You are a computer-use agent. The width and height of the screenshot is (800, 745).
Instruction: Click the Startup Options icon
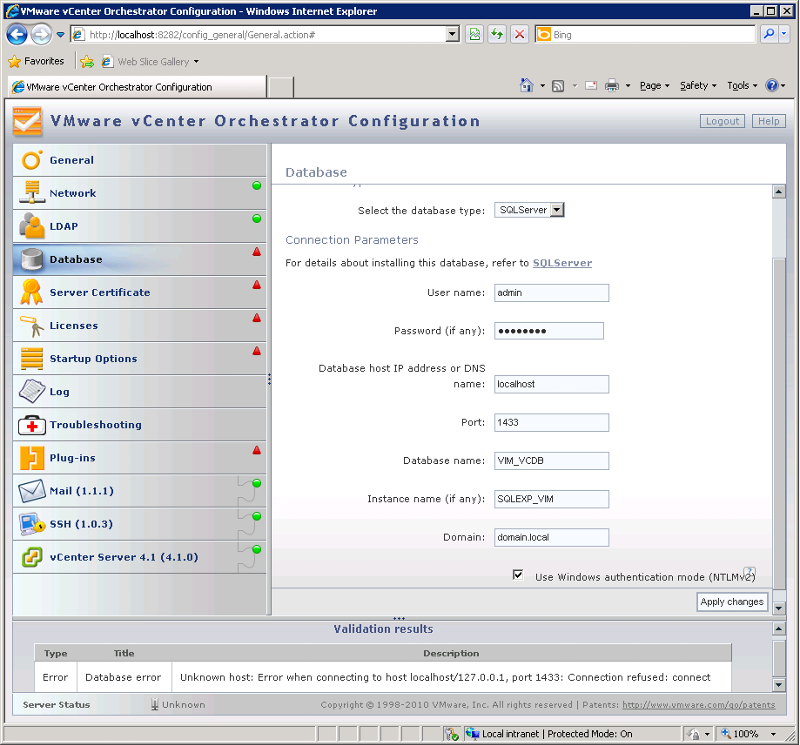tap(32, 358)
